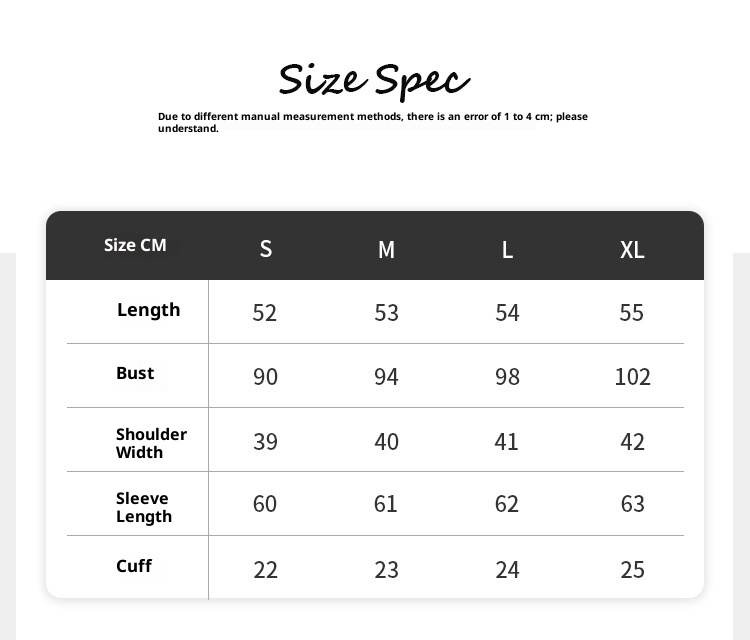
Task: Click the S size column header
Action: tap(265, 249)
